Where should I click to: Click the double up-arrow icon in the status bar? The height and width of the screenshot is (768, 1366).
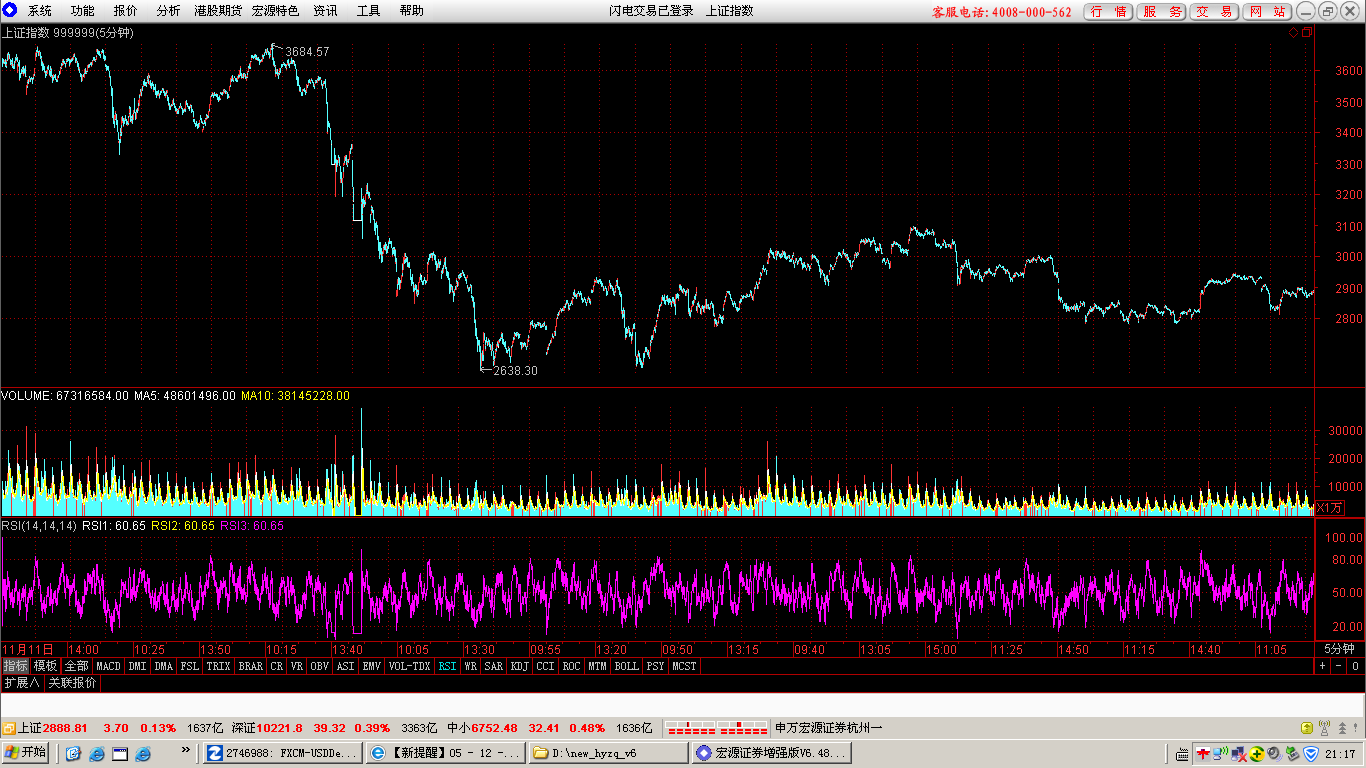(x=1340, y=728)
